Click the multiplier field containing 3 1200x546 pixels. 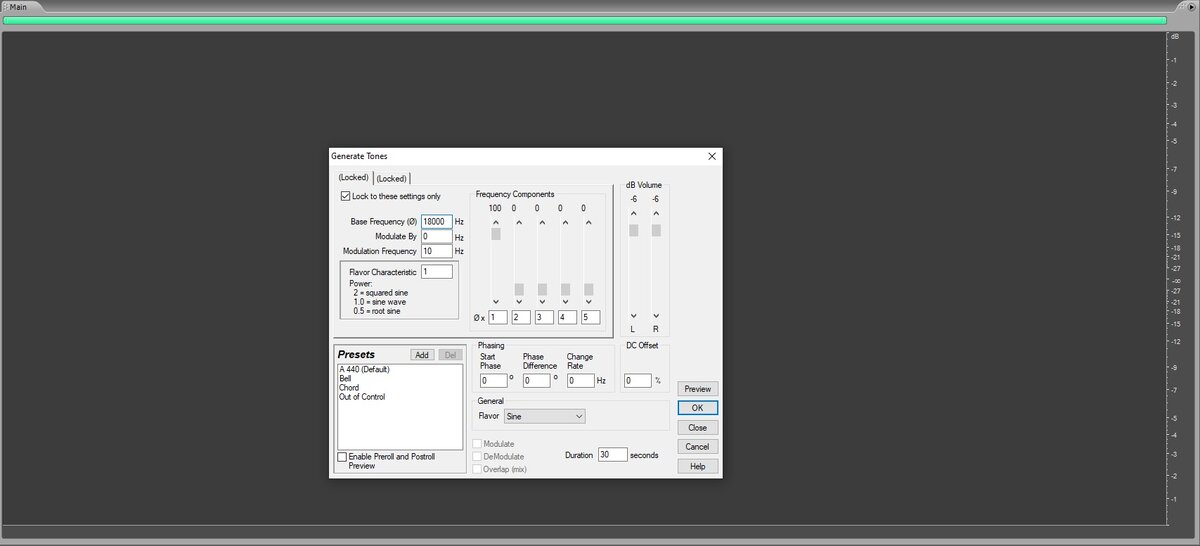click(544, 318)
